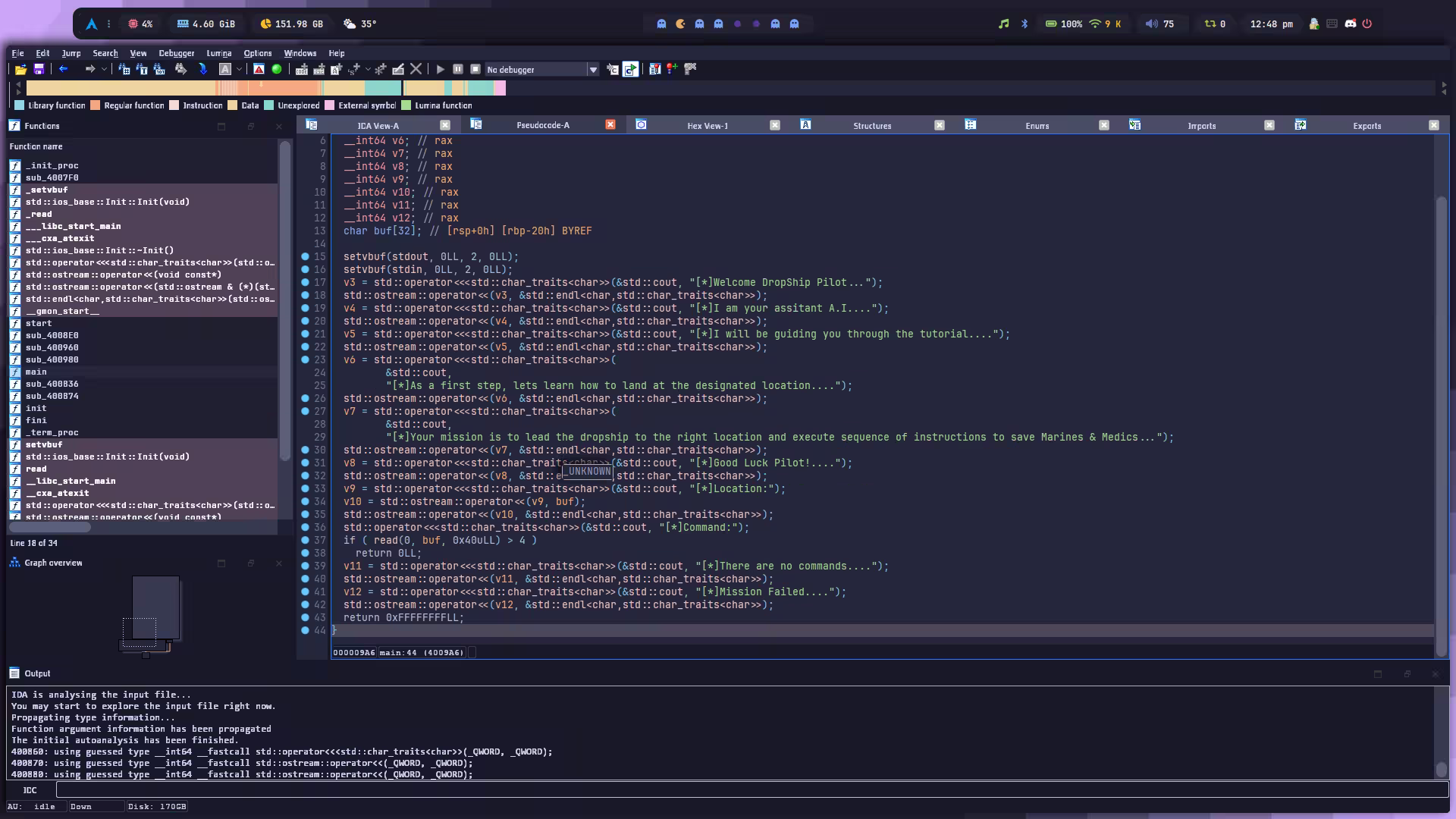Image resolution: width=1456 pixels, height=819 pixels.
Task: Toggle the breakpoint dot on line 37
Action: click(x=305, y=540)
